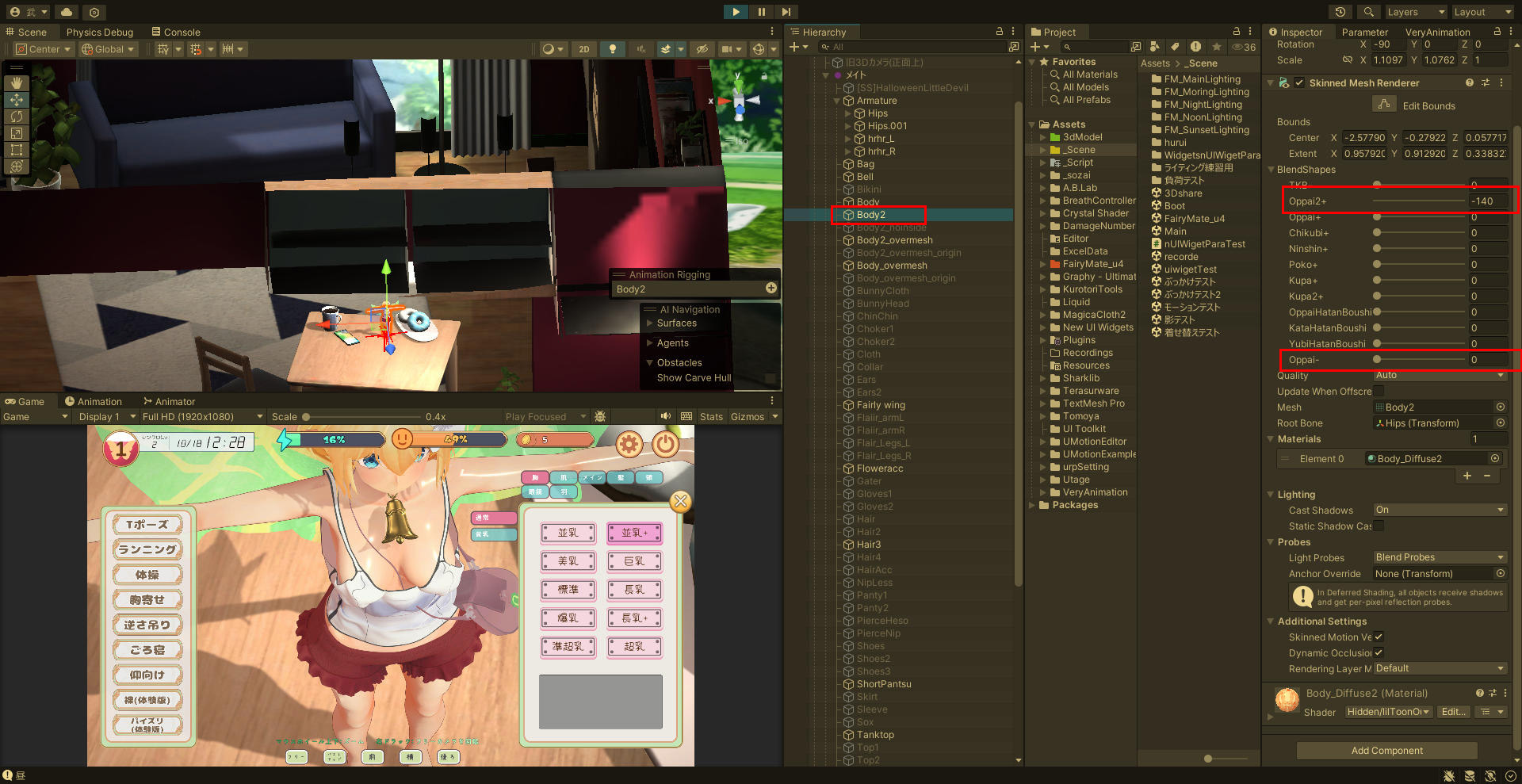Click the Scene Gizmos icon
The image size is (1522, 784).
click(x=759, y=49)
